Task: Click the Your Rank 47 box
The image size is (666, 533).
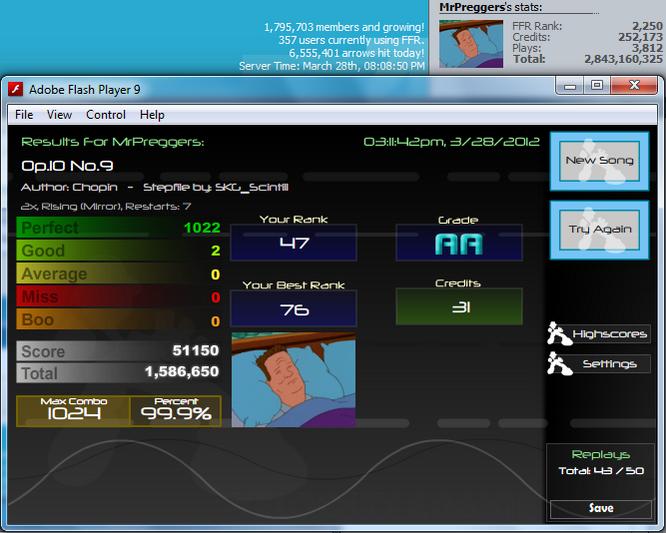Action: click(293, 243)
